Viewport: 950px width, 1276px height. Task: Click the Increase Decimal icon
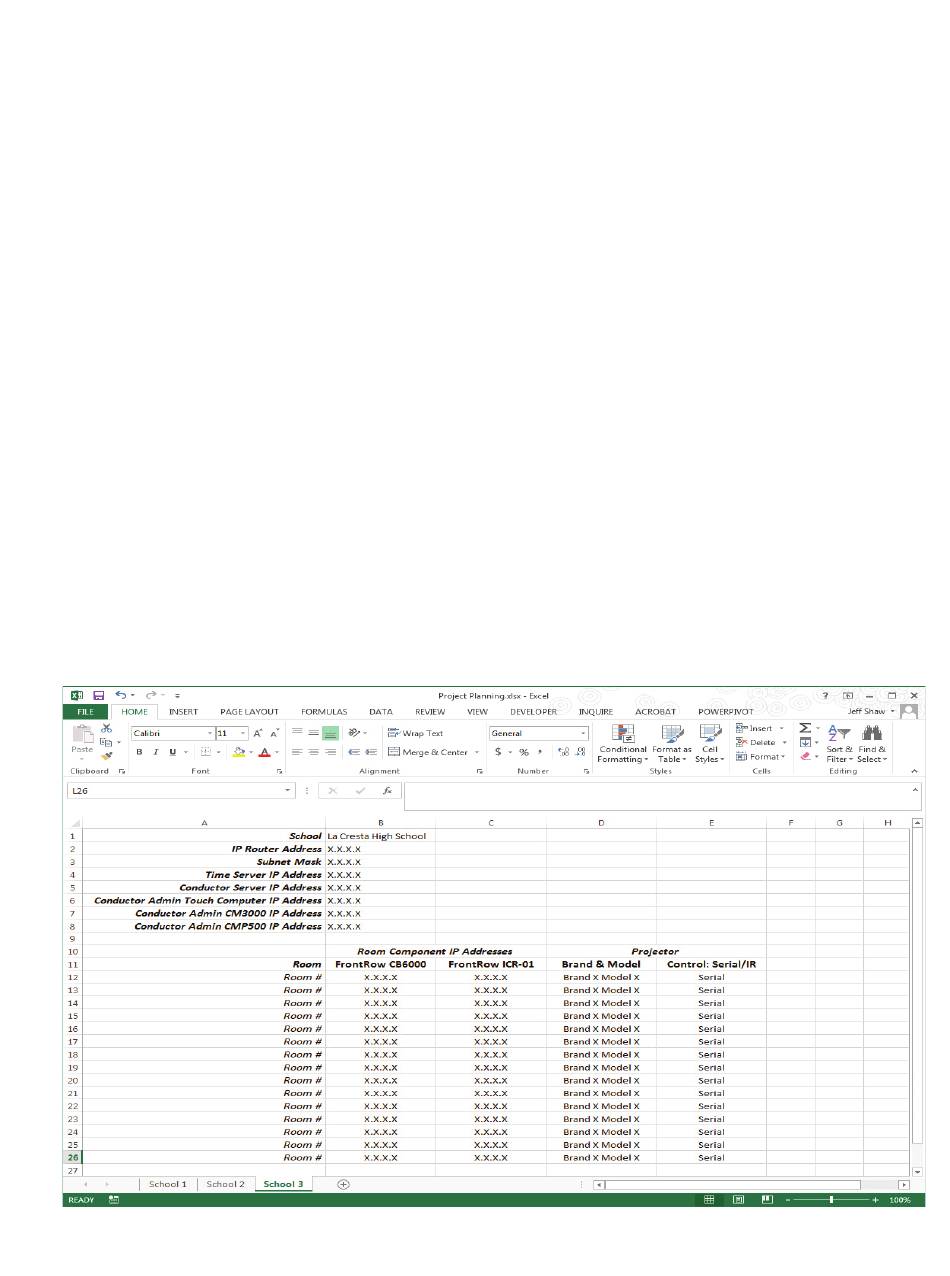click(563, 752)
